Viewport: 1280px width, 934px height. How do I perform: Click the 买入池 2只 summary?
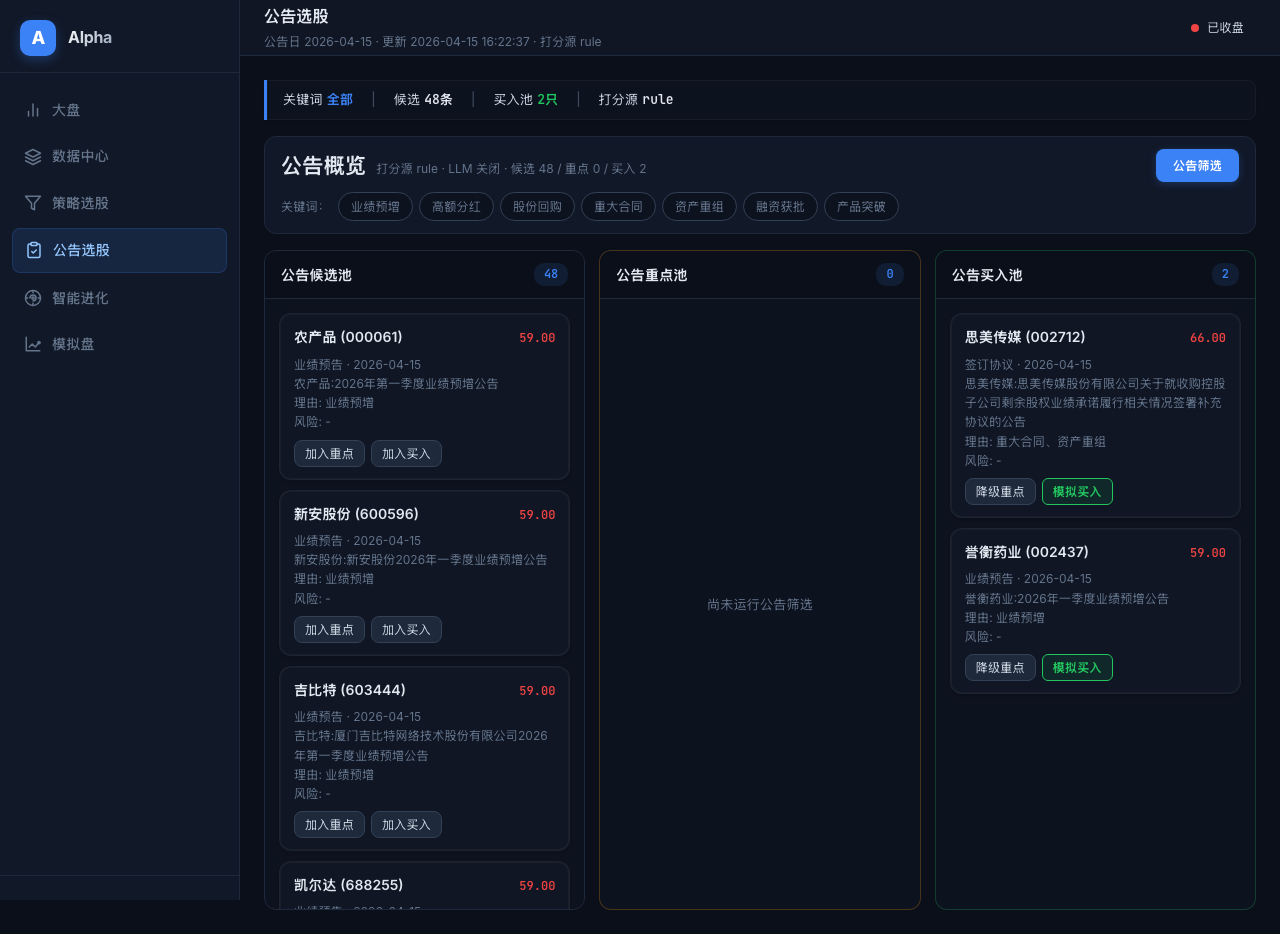coord(526,100)
